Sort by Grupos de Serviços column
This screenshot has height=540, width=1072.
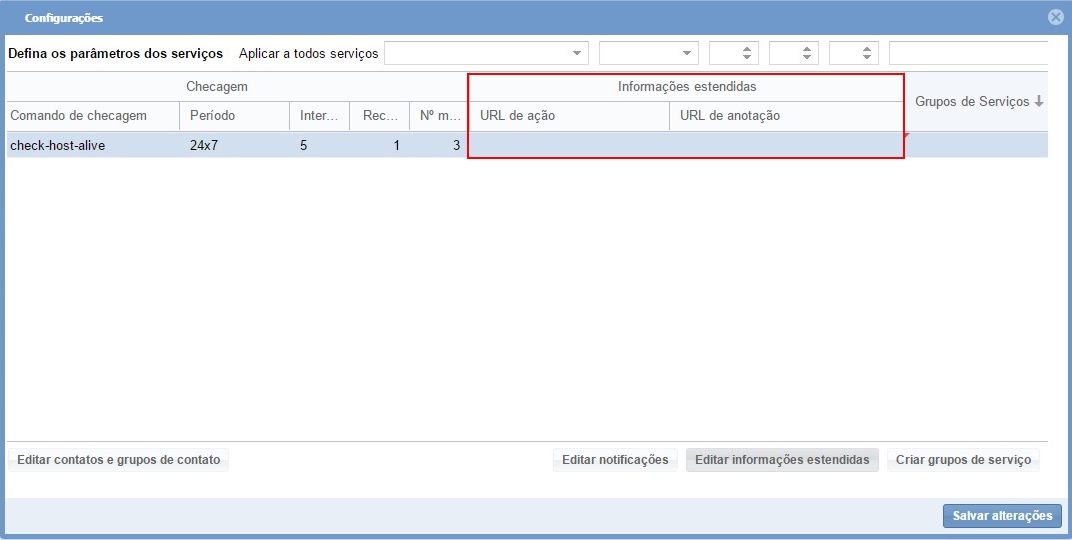pos(978,101)
